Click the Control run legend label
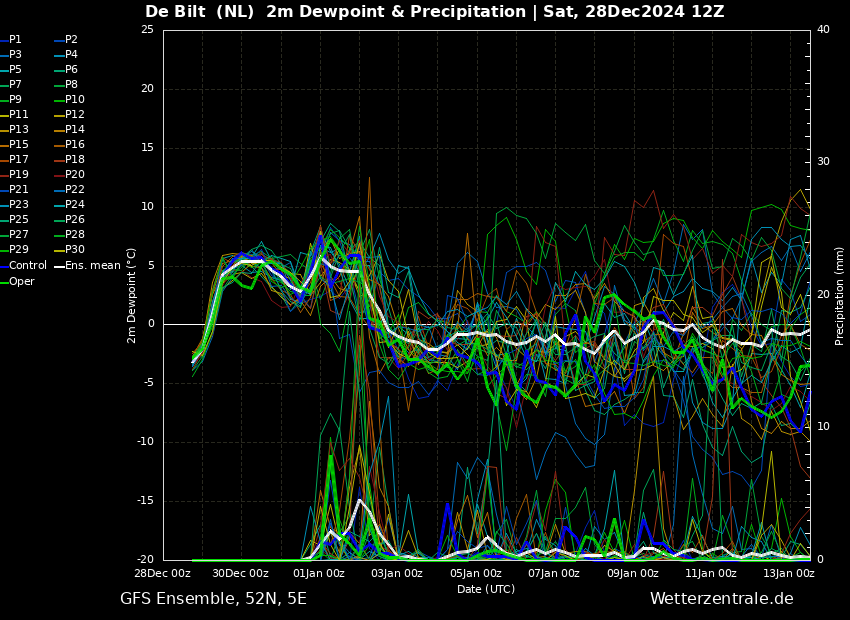Viewport: 850px width, 620px height. [28, 266]
